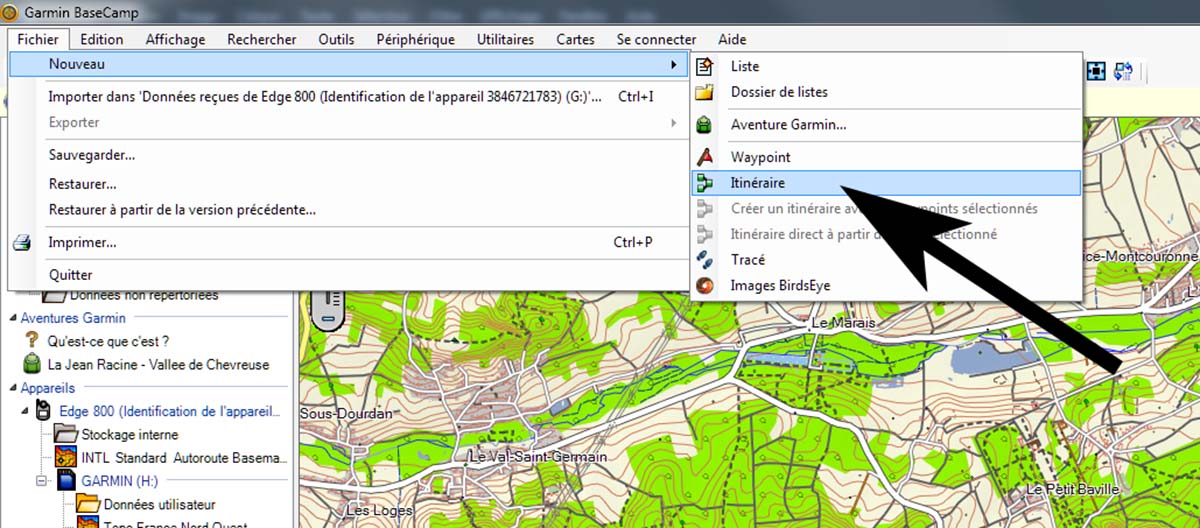Image resolution: width=1200 pixels, height=528 pixels.
Task: Click the toolbar icon with the blue arrows
Action: (1122, 71)
